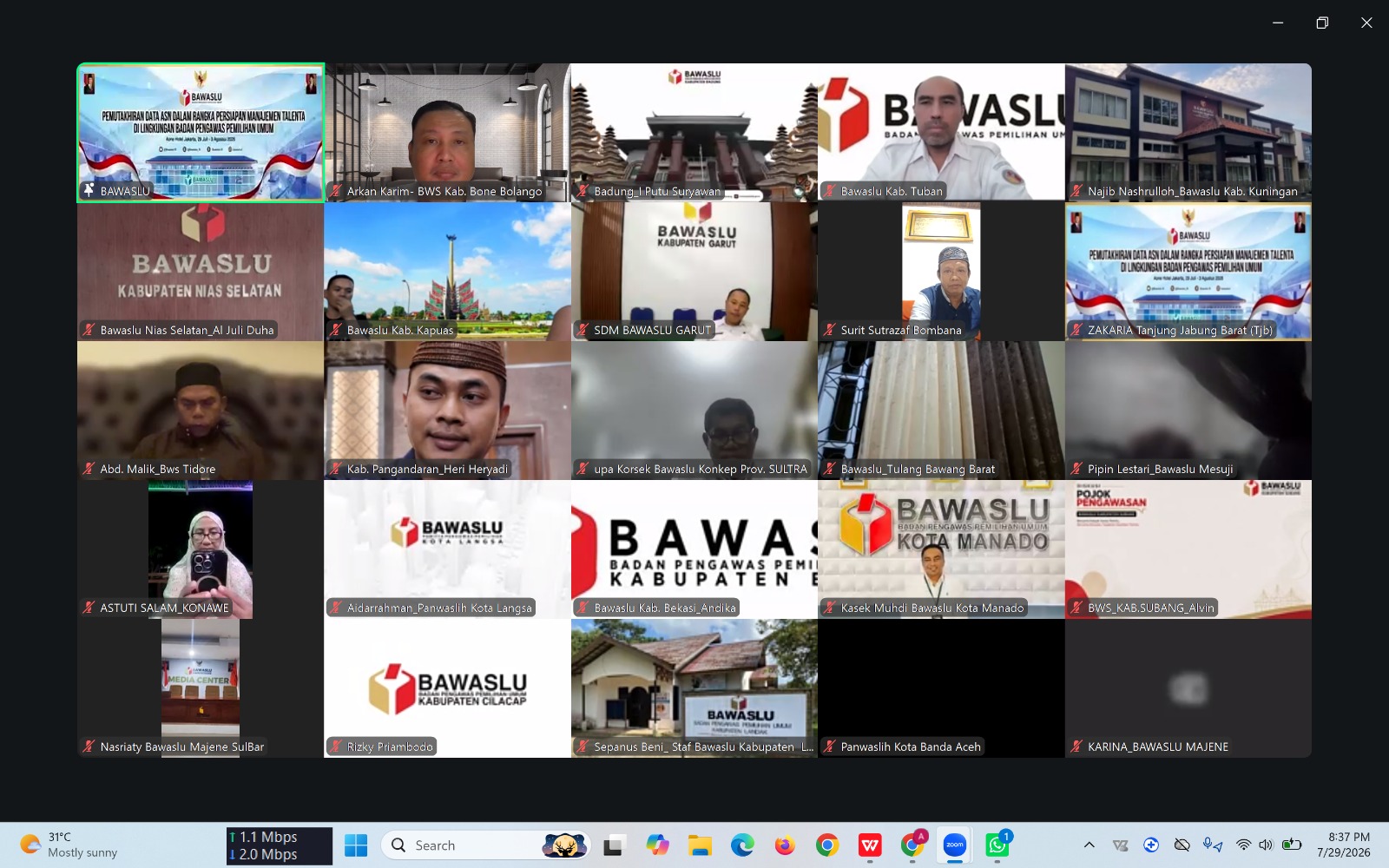1389x868 pixels.
Task: Open Firefox from the taskbar
Action: click(785, 845)
